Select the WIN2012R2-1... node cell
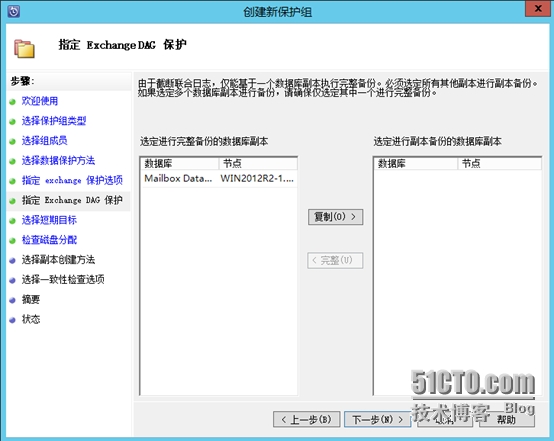The width and height of the screenshot is (554, 441). [x=257, y=178]
